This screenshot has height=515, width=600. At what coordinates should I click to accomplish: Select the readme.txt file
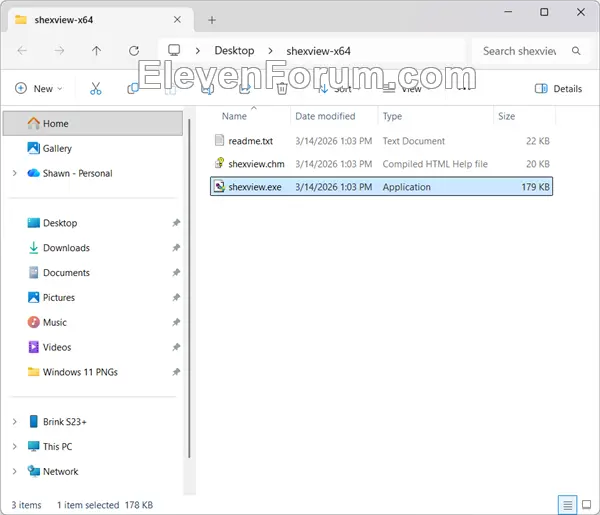(382, 141)
